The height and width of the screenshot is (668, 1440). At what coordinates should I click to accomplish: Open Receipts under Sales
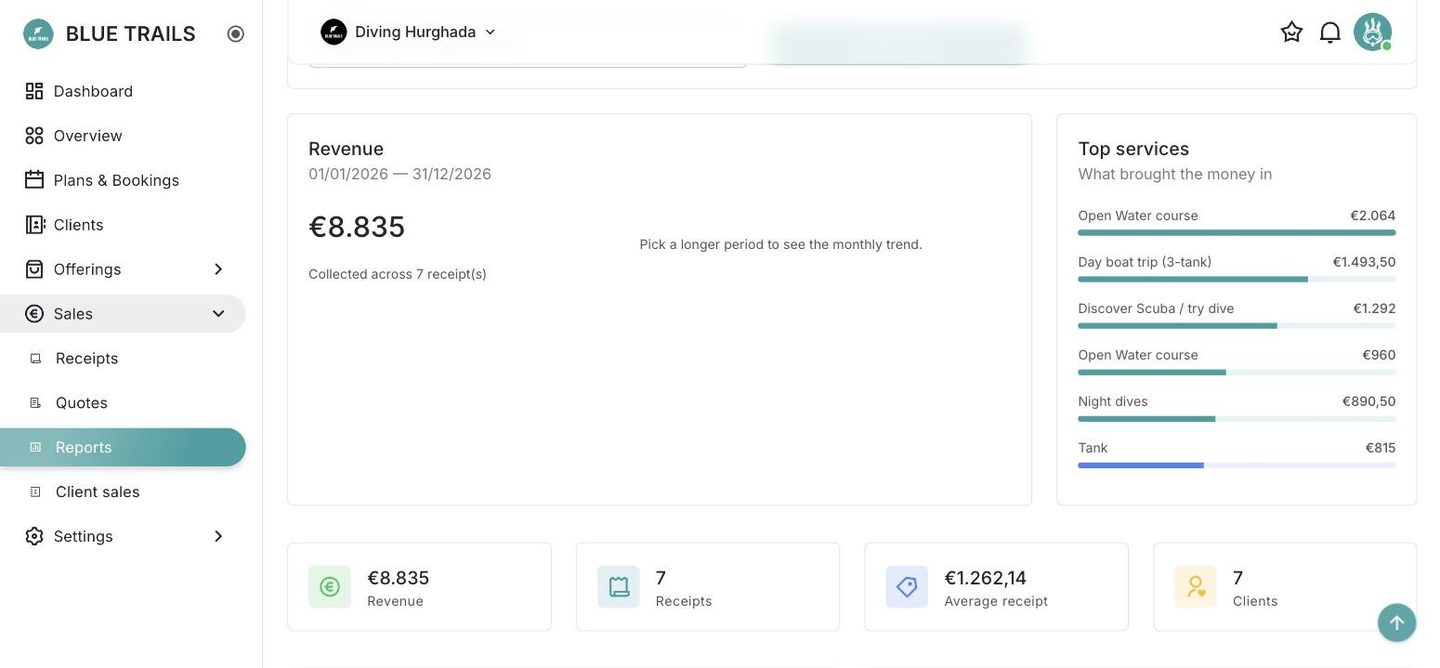pyautogui.click(x=123, y=358)
